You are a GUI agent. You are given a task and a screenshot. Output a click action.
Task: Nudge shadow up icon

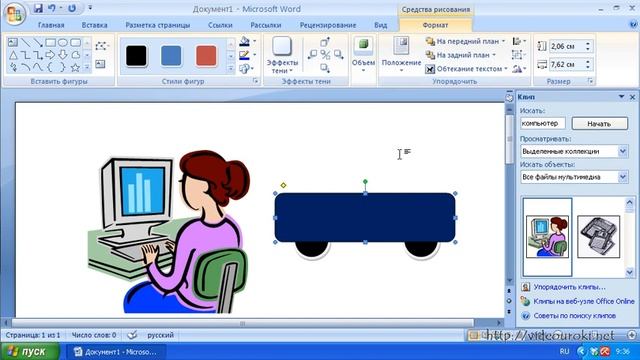click(325, 42)
